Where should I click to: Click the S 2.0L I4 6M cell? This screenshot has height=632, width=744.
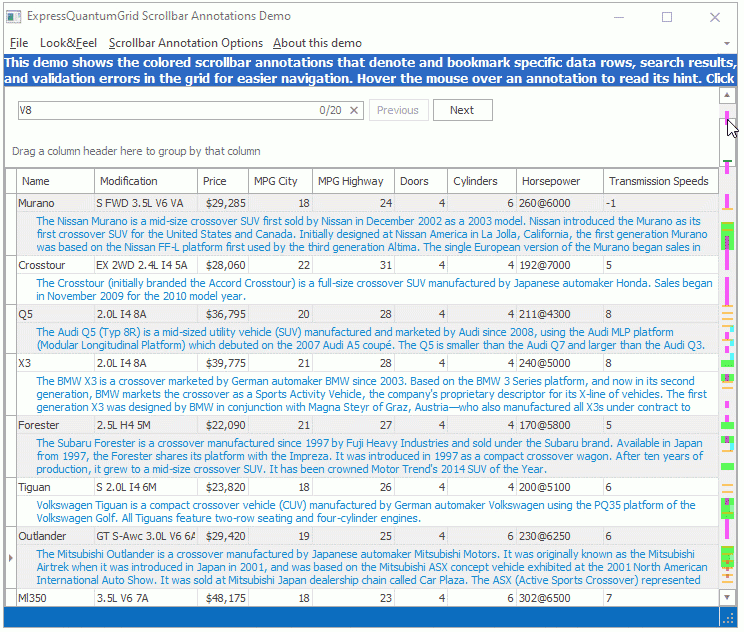point(146,487)
